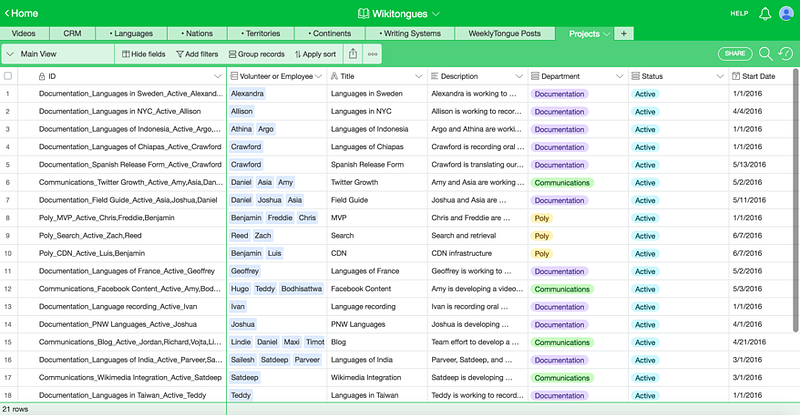Click the Volunteer or Employee field icon

point(234,76)
